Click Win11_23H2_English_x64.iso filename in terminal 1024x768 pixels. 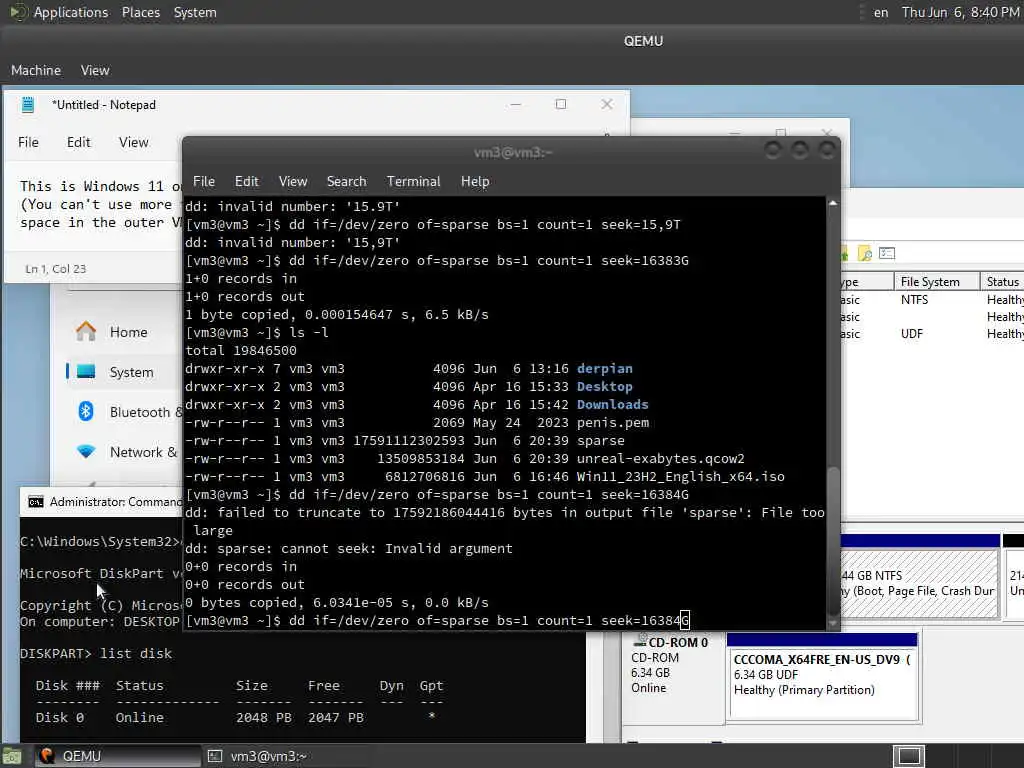point(680,477)
